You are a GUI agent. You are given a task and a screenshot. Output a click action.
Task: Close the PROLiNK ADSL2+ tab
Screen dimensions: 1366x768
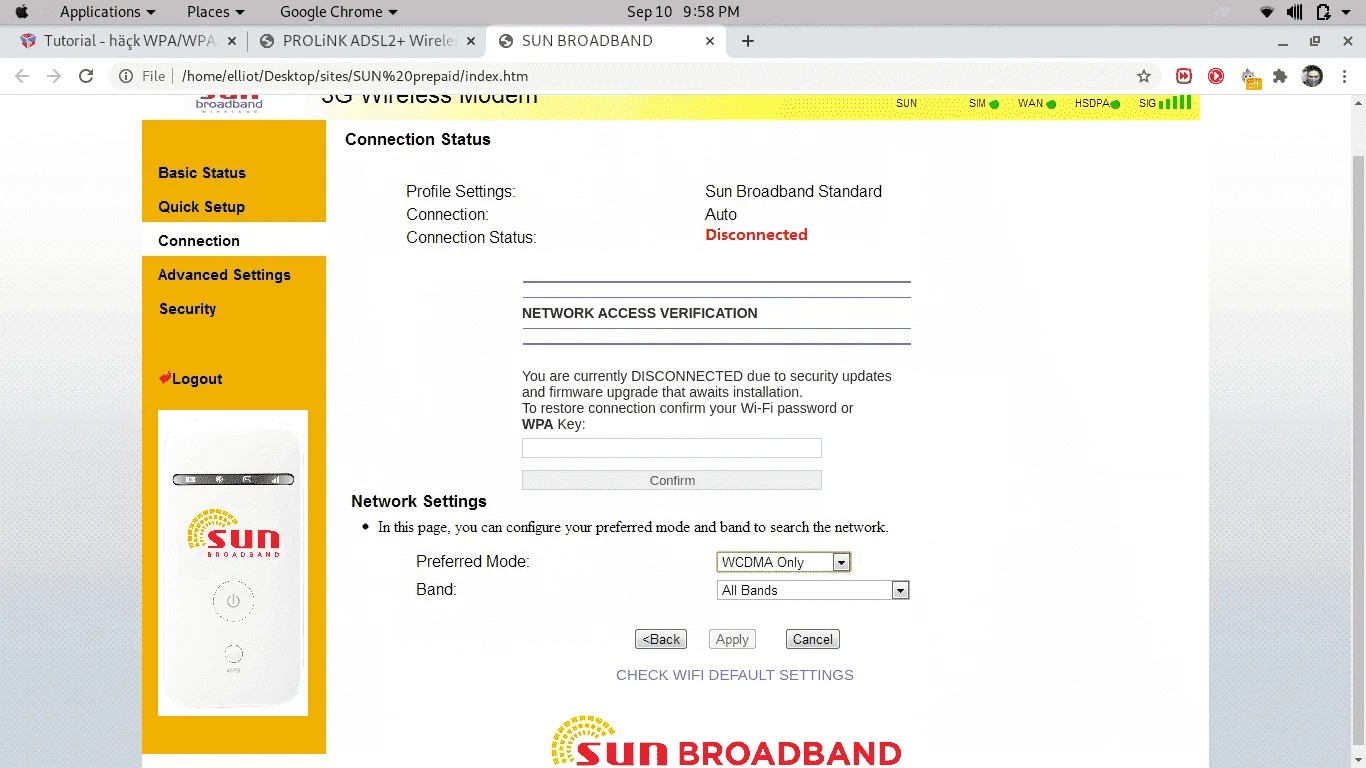click(471, 41)
